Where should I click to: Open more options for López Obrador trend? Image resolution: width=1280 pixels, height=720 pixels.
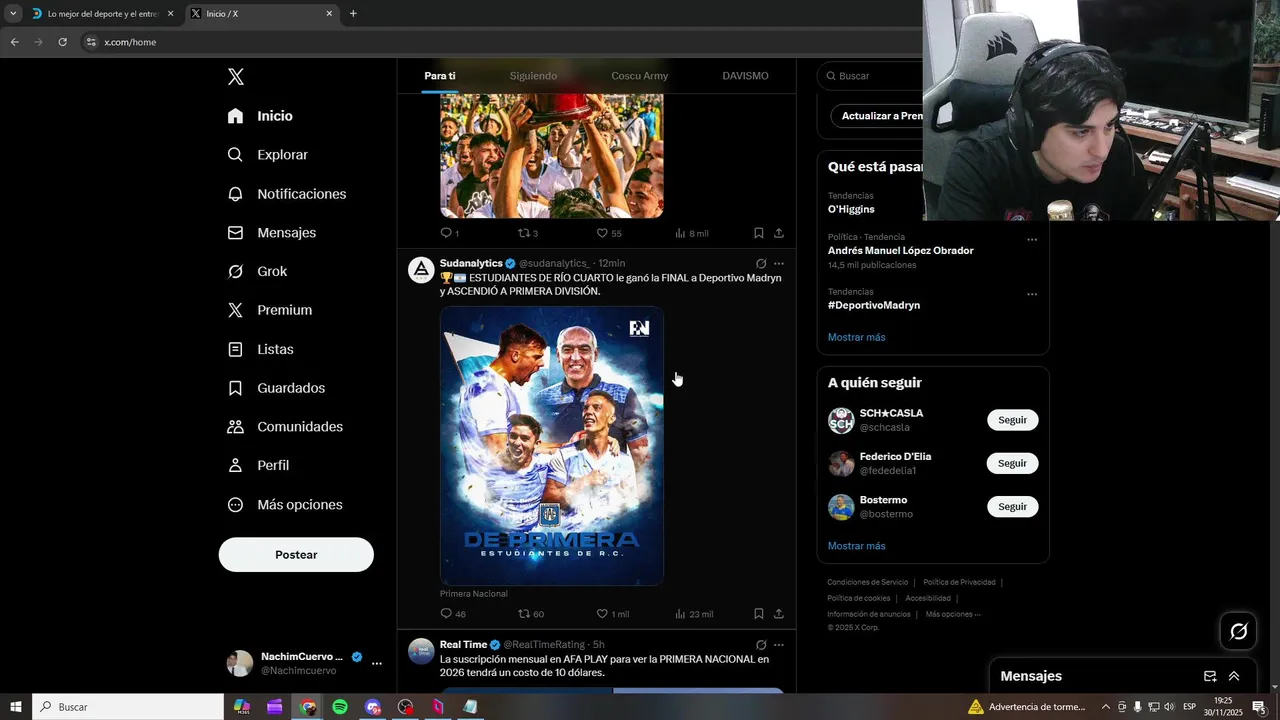tap(1032, 240)
